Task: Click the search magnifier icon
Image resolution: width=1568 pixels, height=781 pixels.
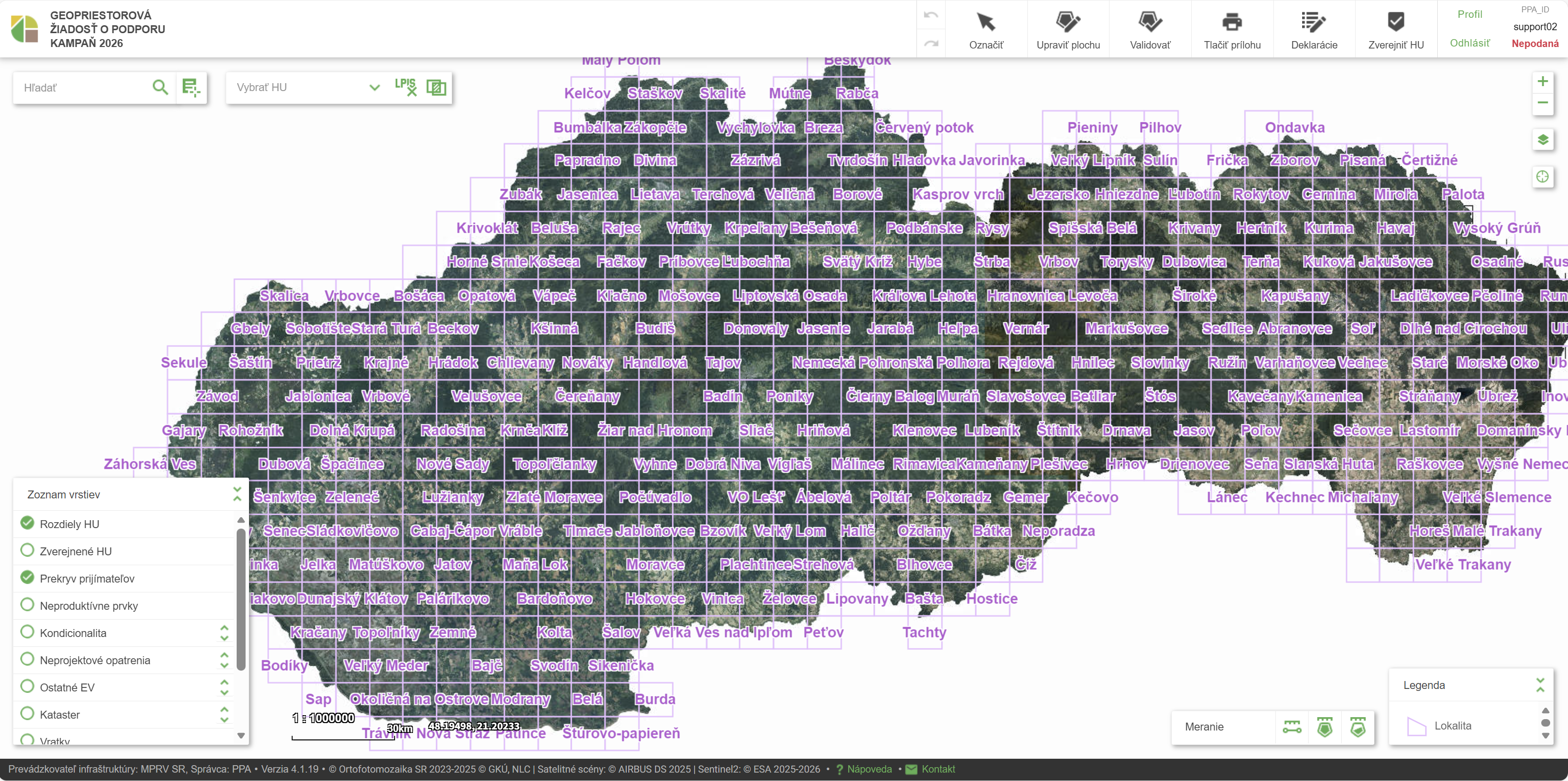Action: (x=160, y=88)
